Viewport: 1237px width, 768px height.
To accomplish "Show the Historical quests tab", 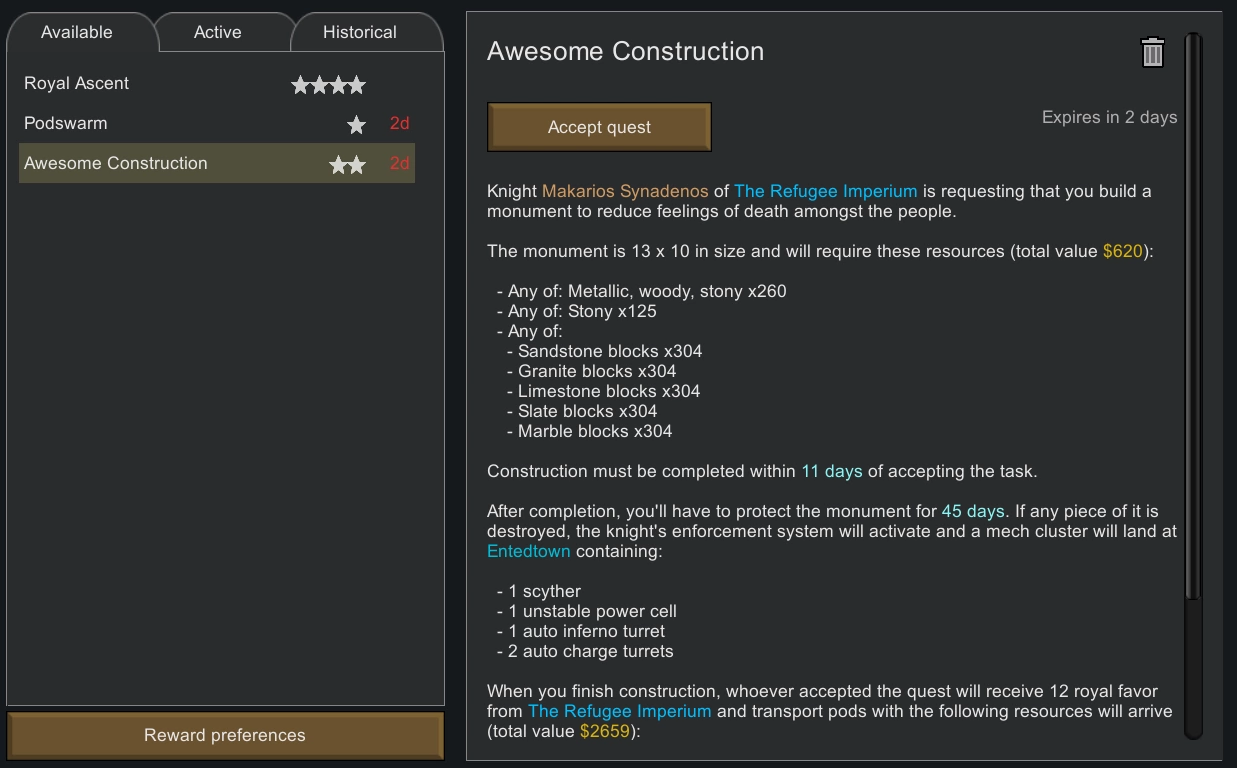I will tap(360, 32).
